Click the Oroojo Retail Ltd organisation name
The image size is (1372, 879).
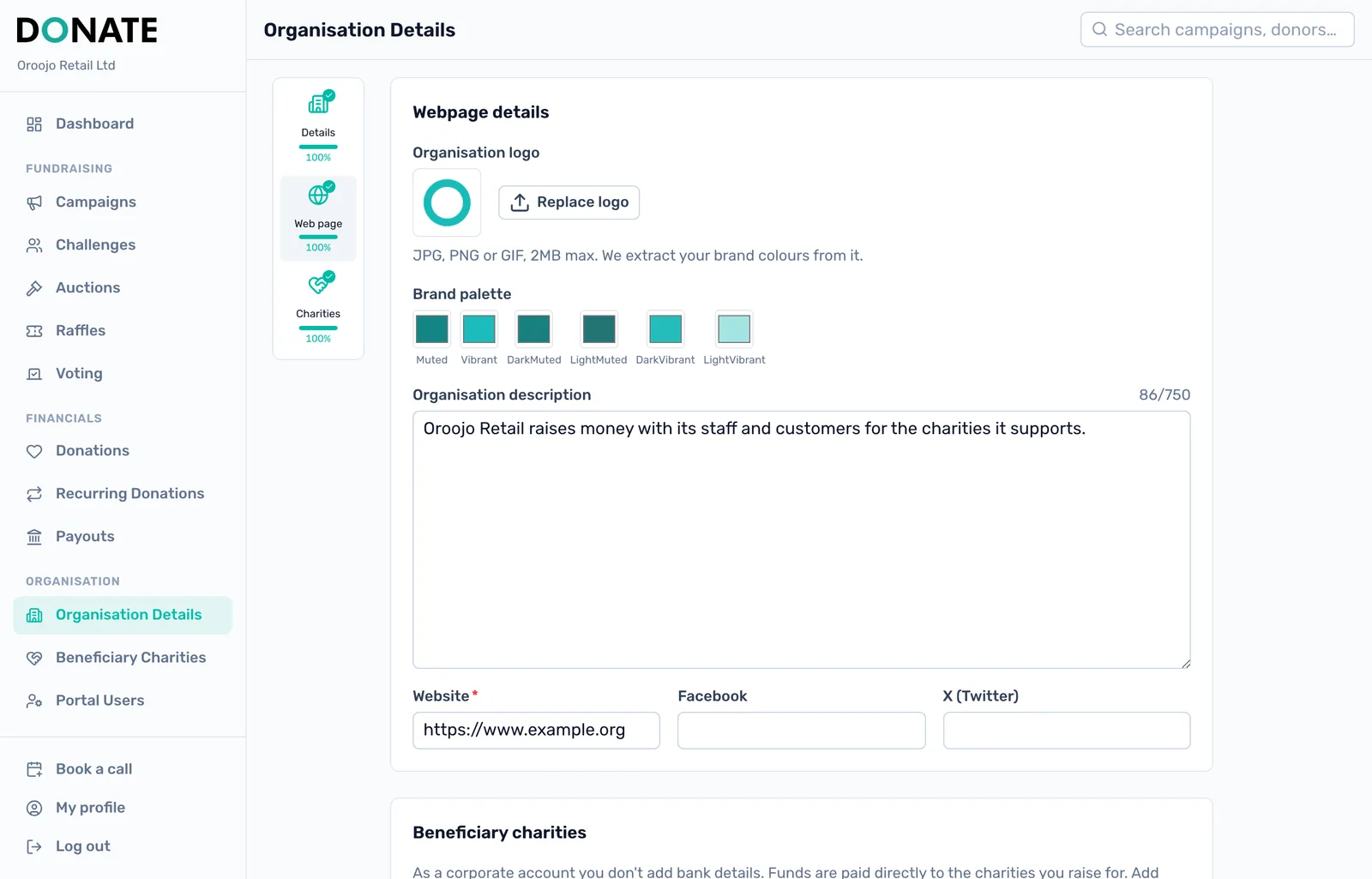66,65
